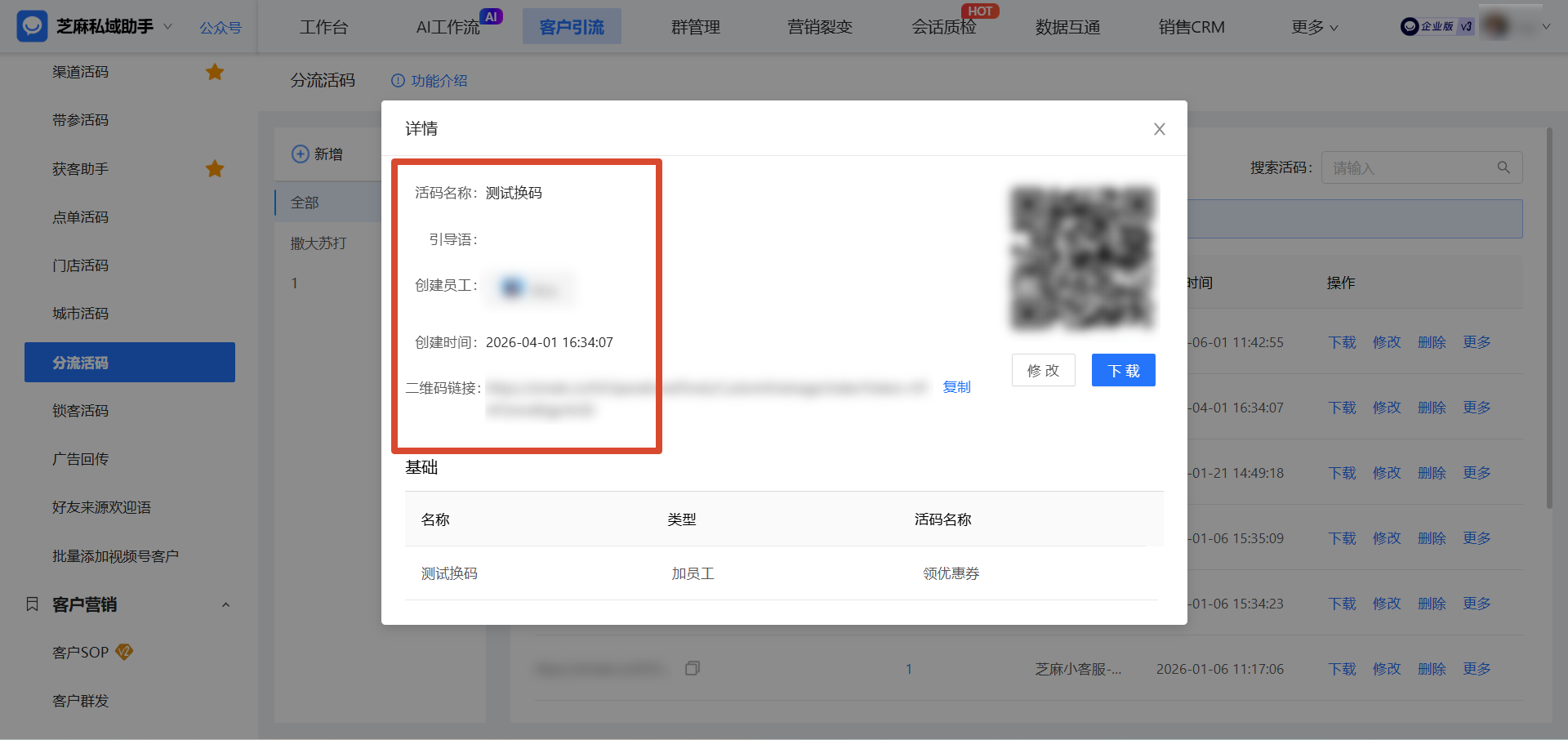
Task: Click the 加员工 type cell
Action: pyautogui.click(x=693, y=573)
